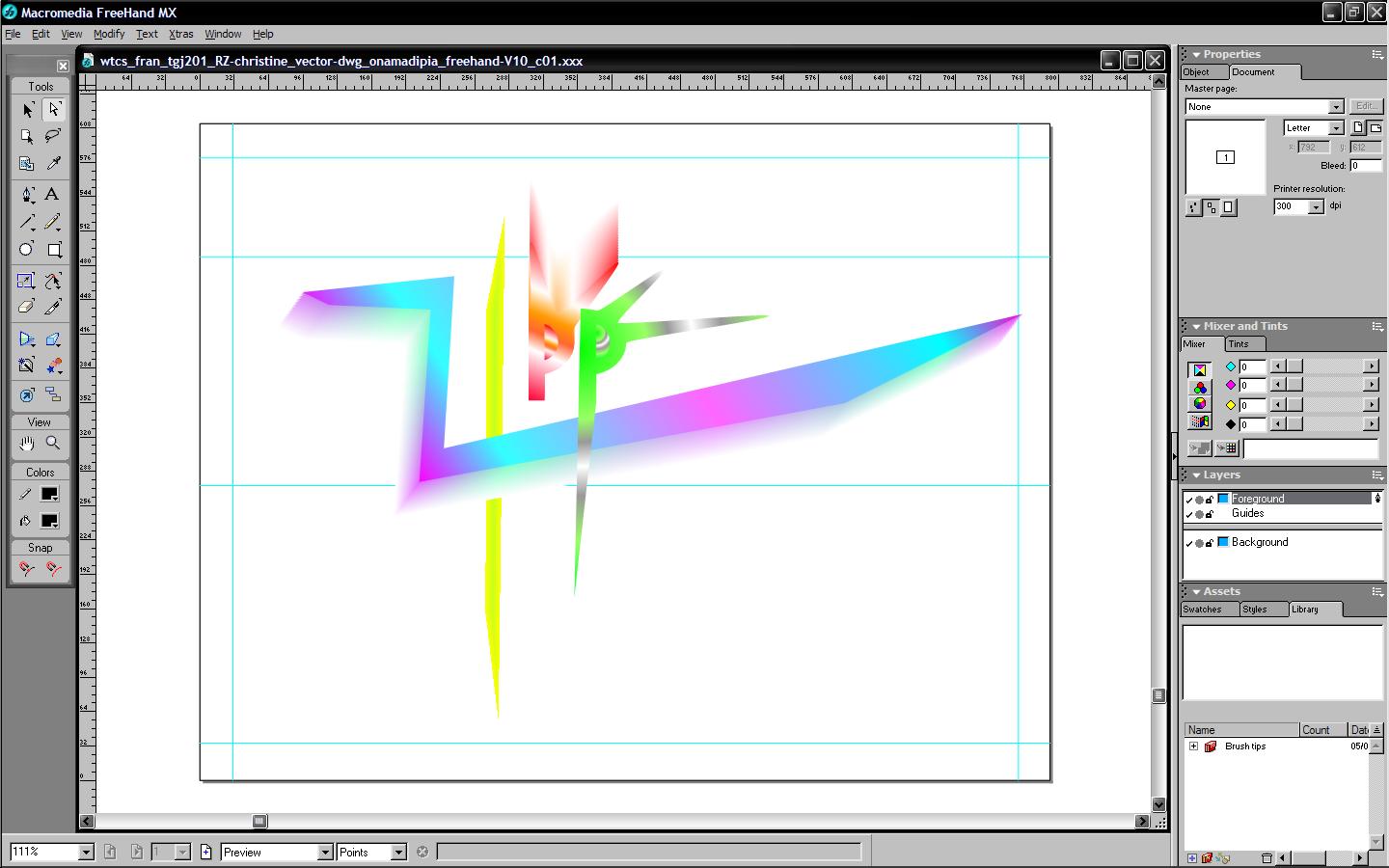Select the Pen tool

tap(27, 194)
